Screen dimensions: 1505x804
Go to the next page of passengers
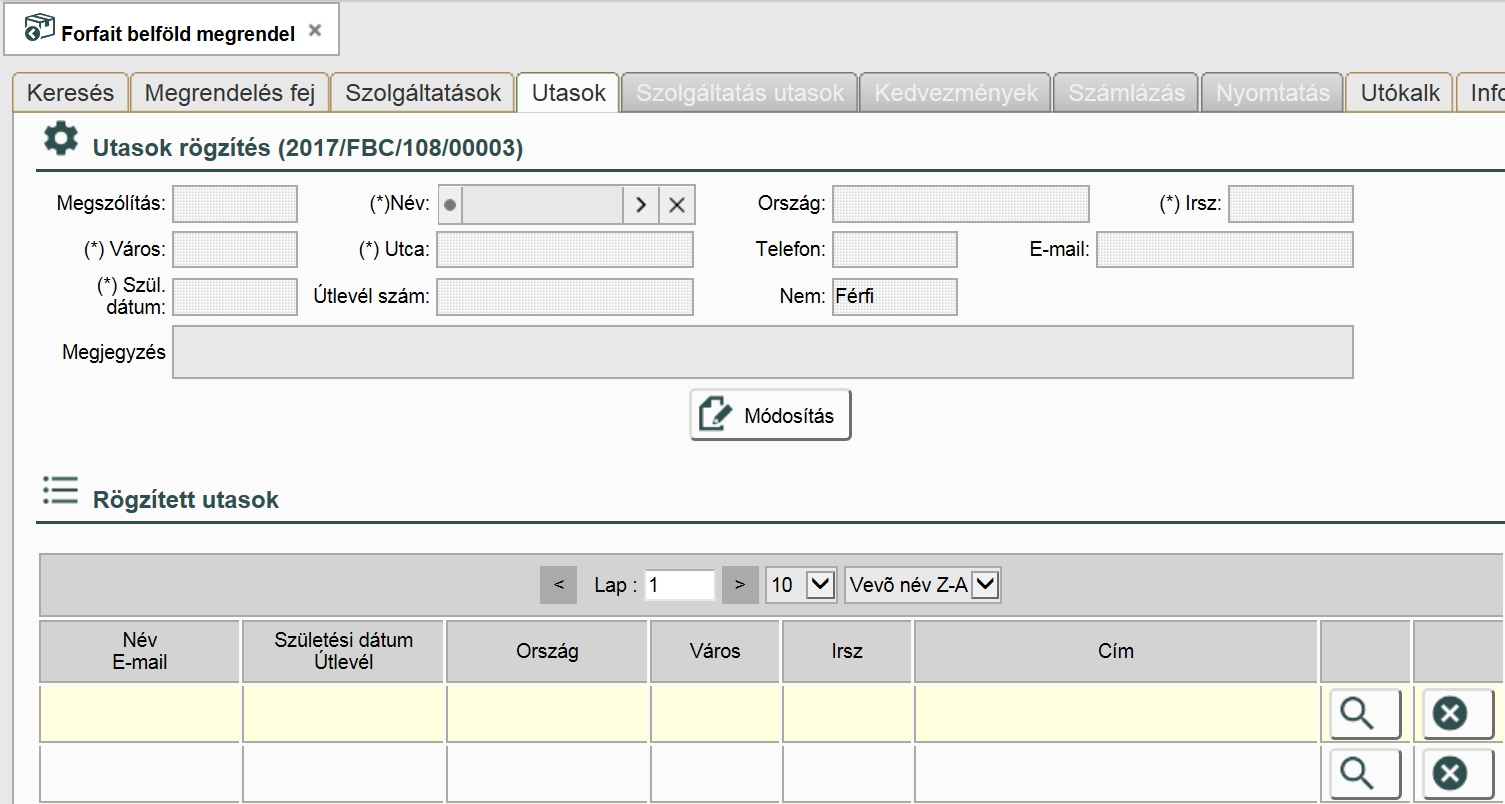pyautogui.click(x=740, y=585)
